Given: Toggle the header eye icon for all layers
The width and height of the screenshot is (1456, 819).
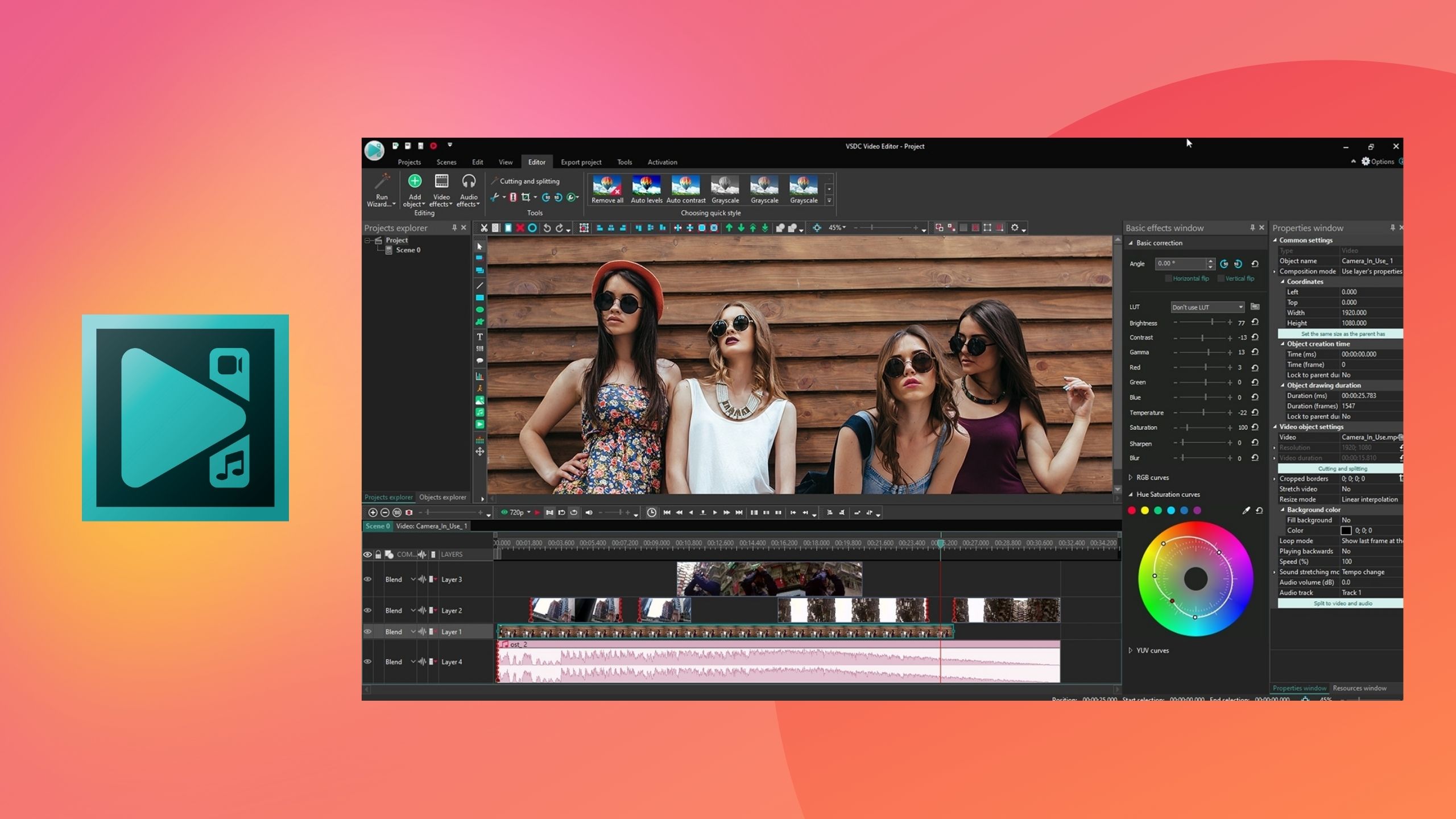Looking at the screenshot, I should pyautogui.click(x=367, y=555).
